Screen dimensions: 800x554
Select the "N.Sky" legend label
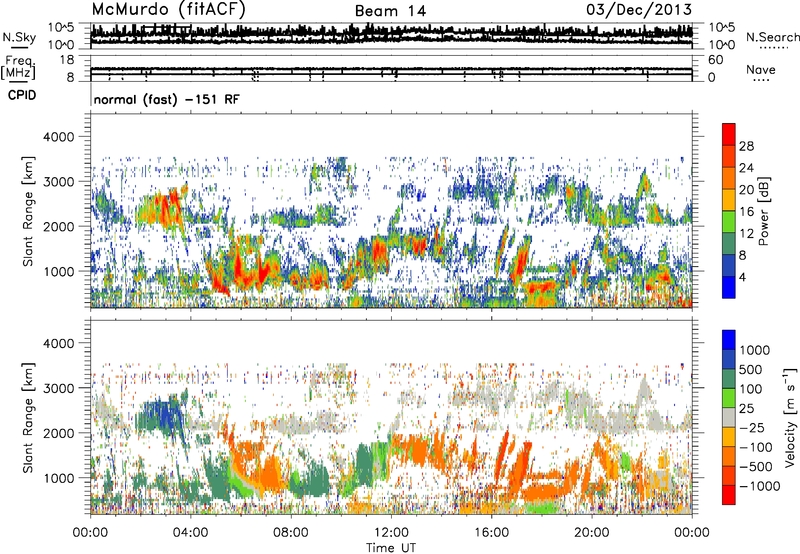click(x=19, y=37)
